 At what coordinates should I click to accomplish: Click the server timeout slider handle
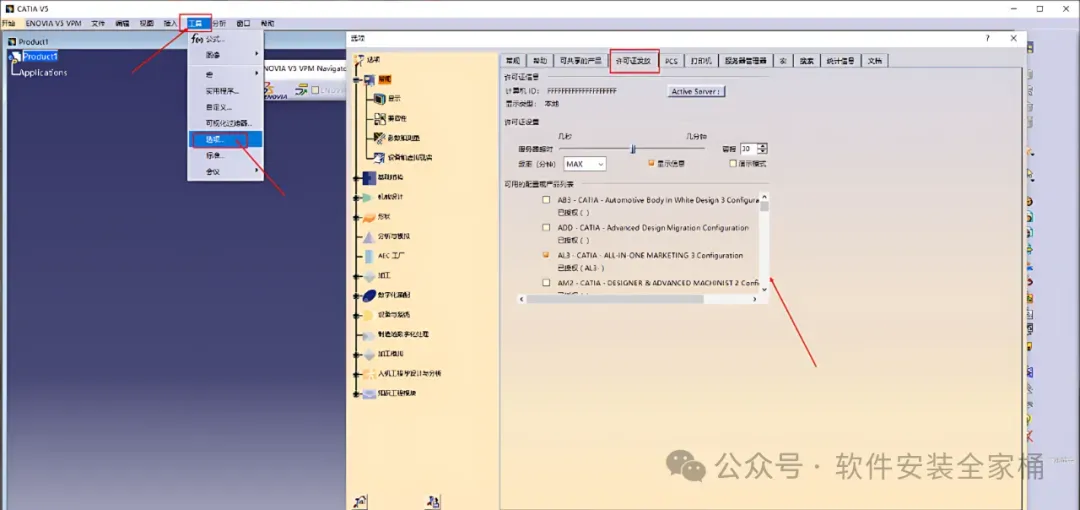coord(633,148)
